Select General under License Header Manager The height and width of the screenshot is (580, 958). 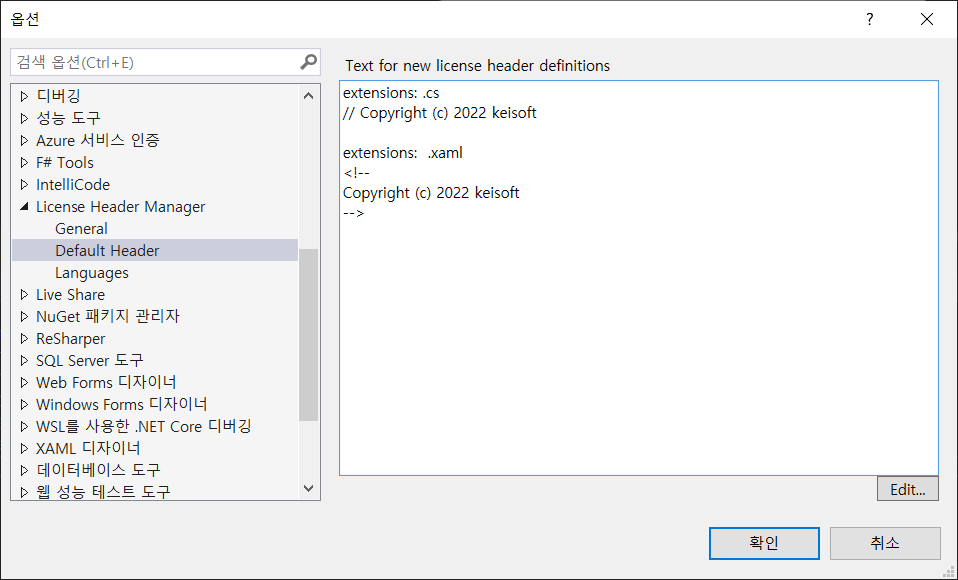tap(81, 229)
